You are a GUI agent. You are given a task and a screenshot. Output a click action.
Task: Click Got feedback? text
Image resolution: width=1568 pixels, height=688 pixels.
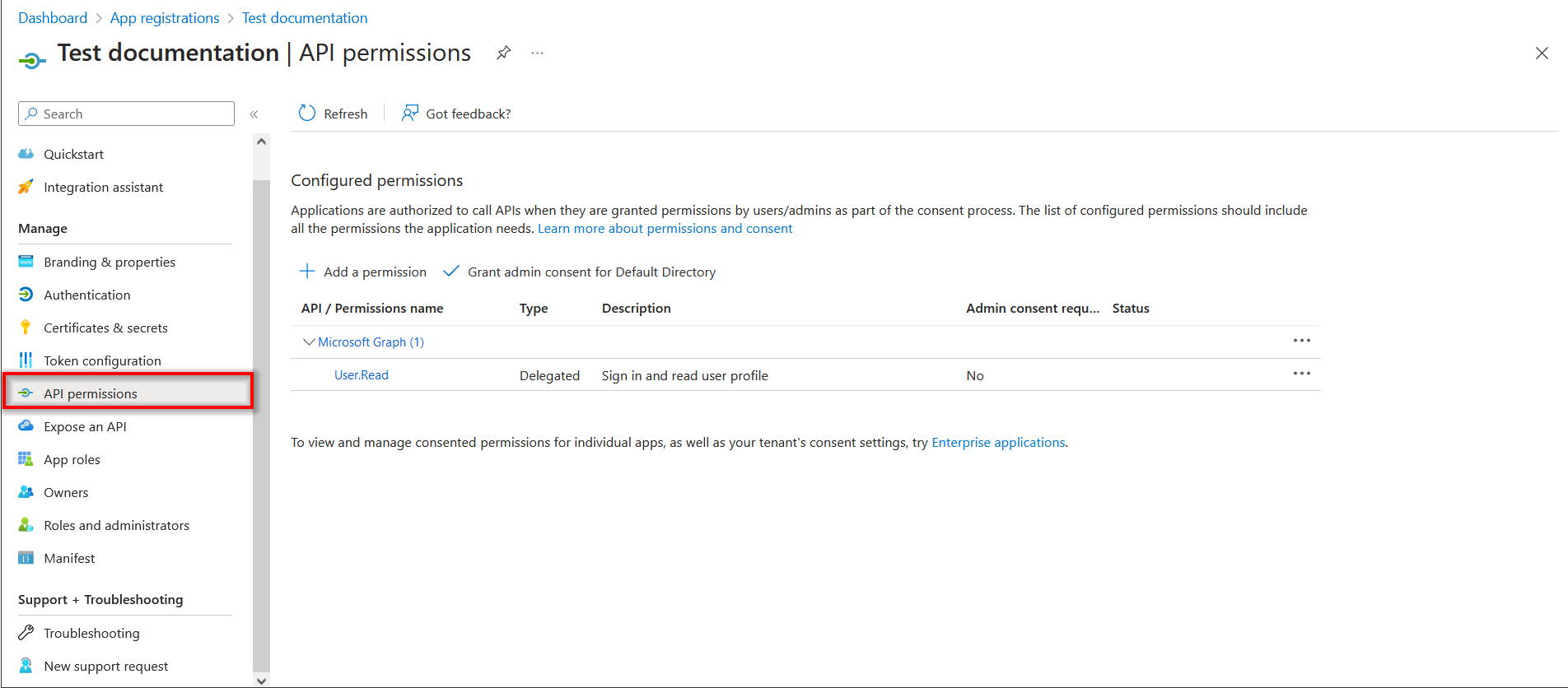tap(468, 114)
